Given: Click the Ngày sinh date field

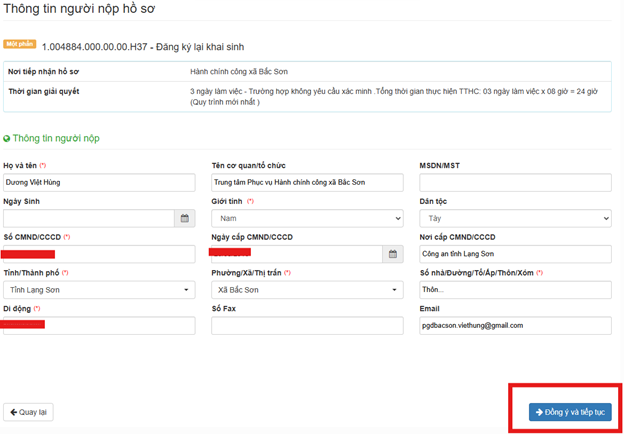Looking at the screenshot, I should click(x=88, y=218).
